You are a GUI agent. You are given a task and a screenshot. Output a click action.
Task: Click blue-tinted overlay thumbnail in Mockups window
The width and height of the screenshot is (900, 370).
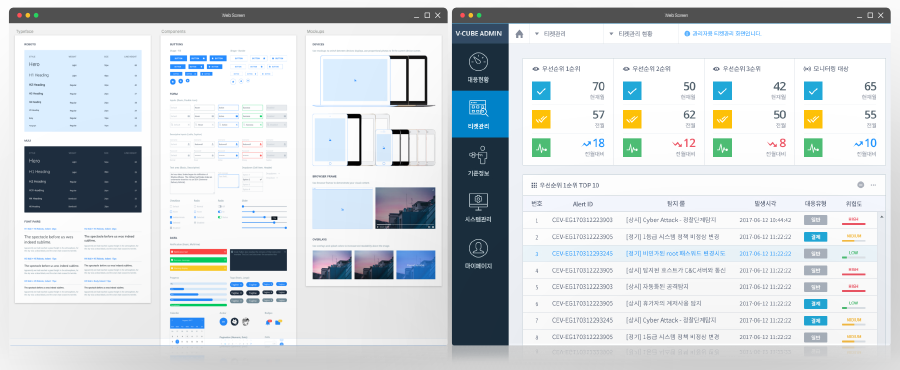(x=416, y=265)
